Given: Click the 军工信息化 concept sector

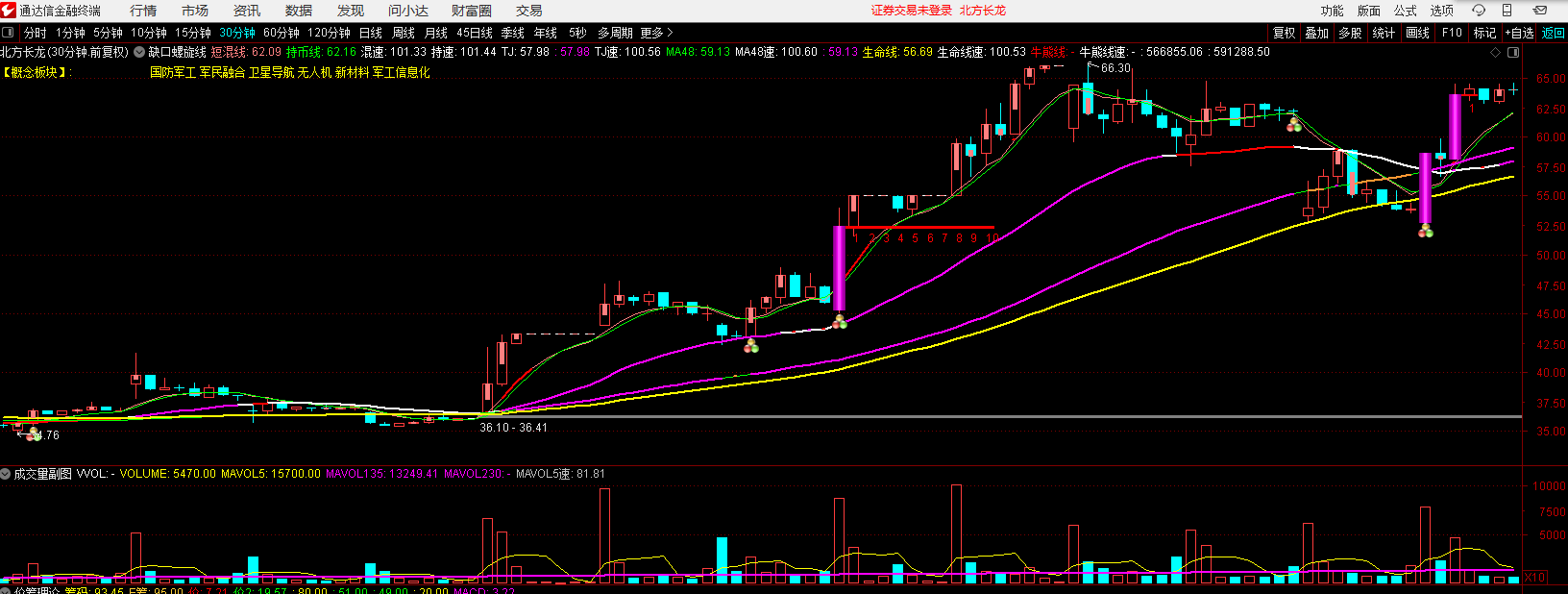Looking at the screenshot, I should (x=401, y=72).
